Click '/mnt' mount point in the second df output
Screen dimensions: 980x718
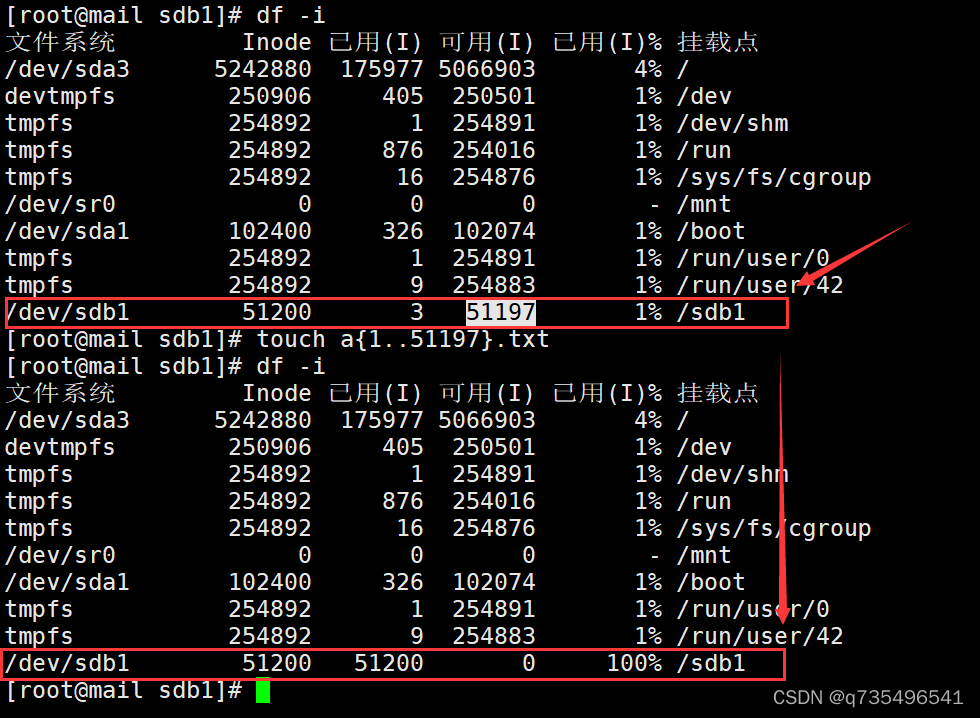(704, 555)
